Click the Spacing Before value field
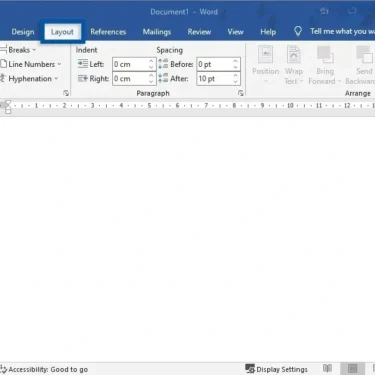Screen dimensions: 375x375 [214, 64]
